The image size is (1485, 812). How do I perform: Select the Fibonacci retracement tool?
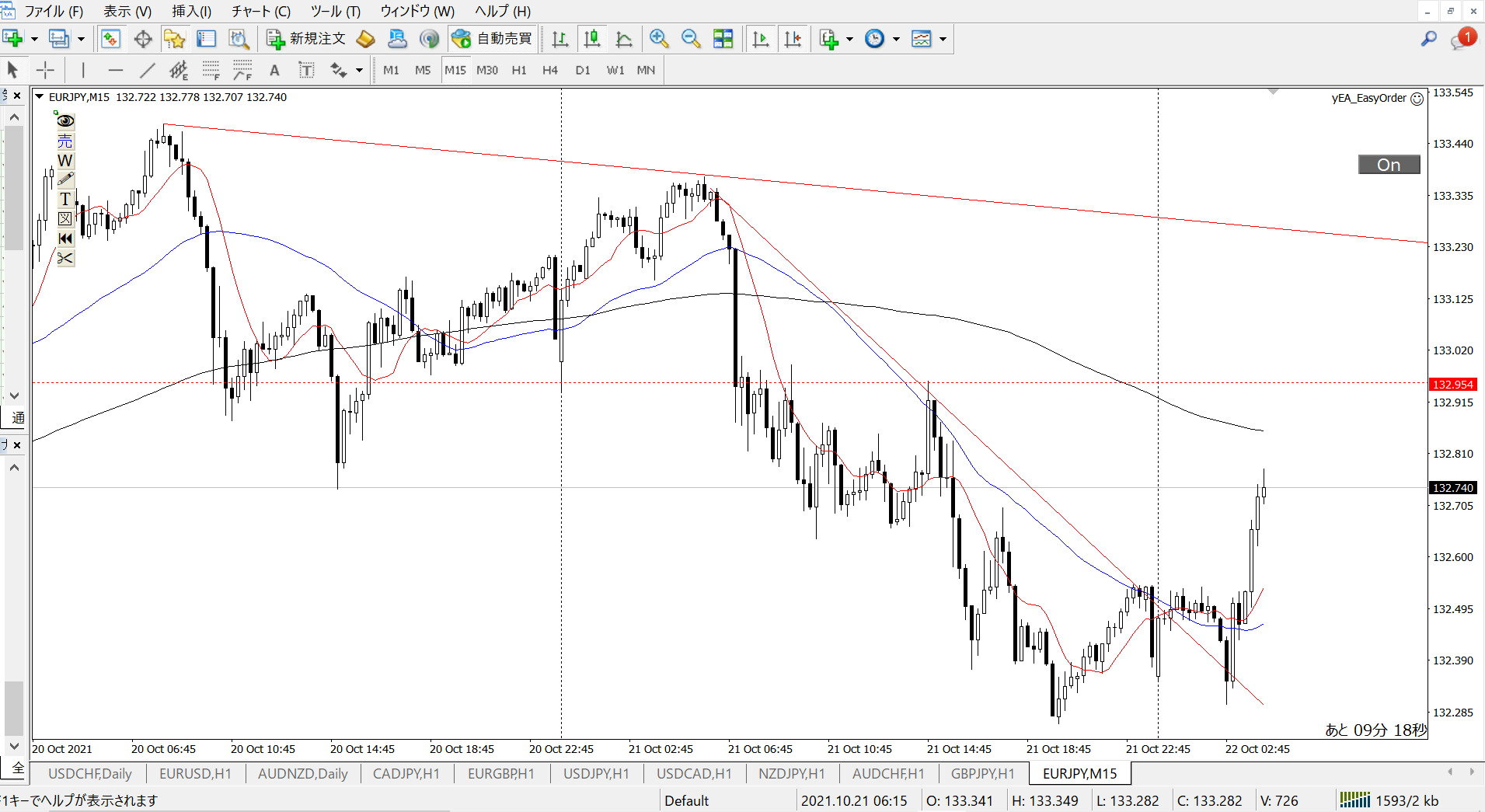click(x=211, y=70)
